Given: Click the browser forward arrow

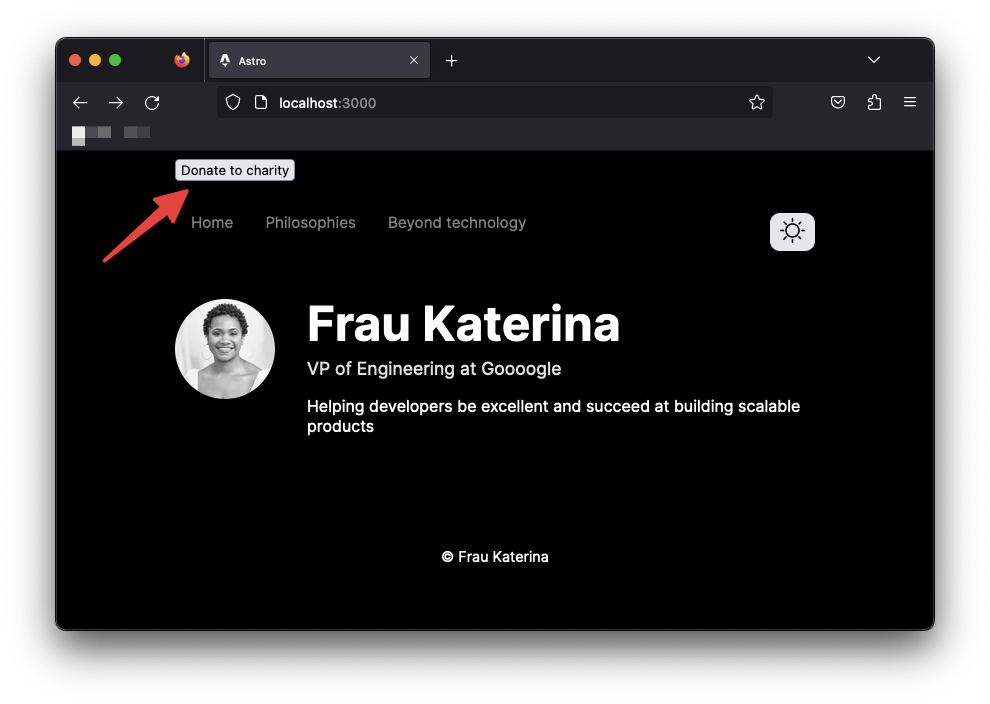Looking at the screenshot, I should click(116, 103).
